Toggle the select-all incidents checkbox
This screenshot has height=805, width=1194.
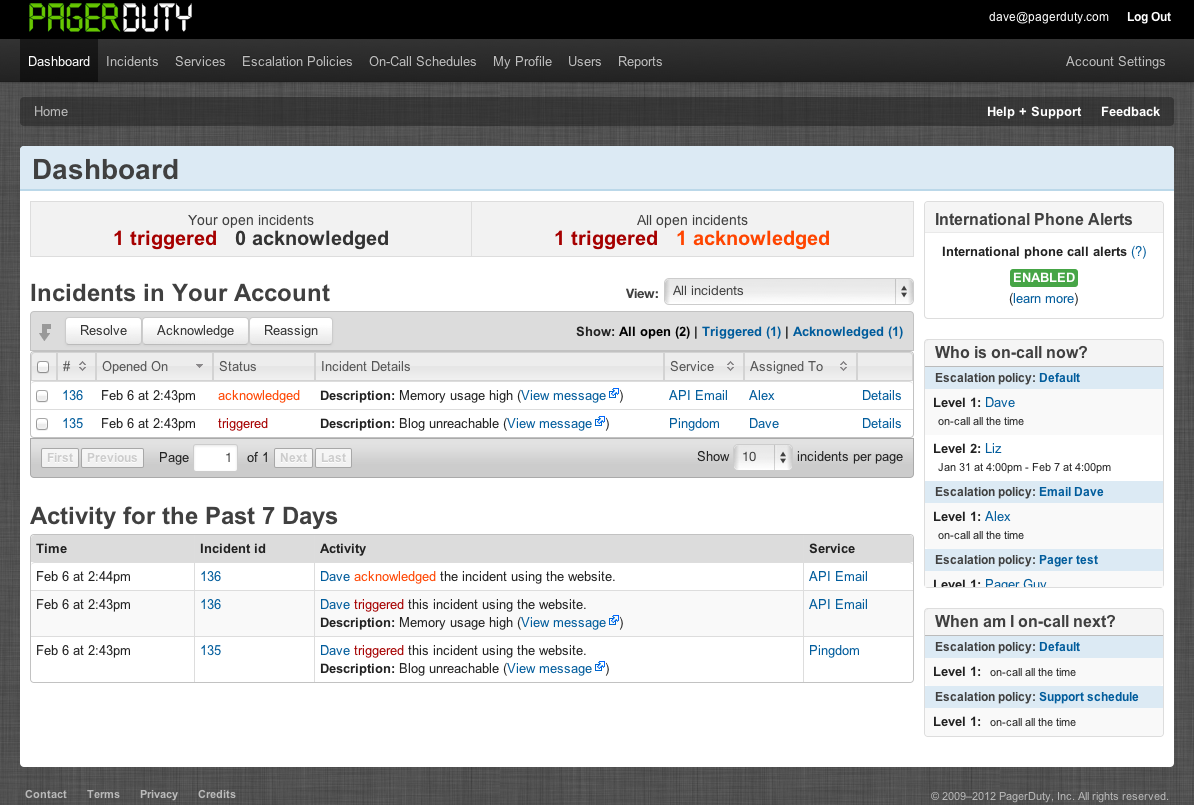click(x=43, y=367)
